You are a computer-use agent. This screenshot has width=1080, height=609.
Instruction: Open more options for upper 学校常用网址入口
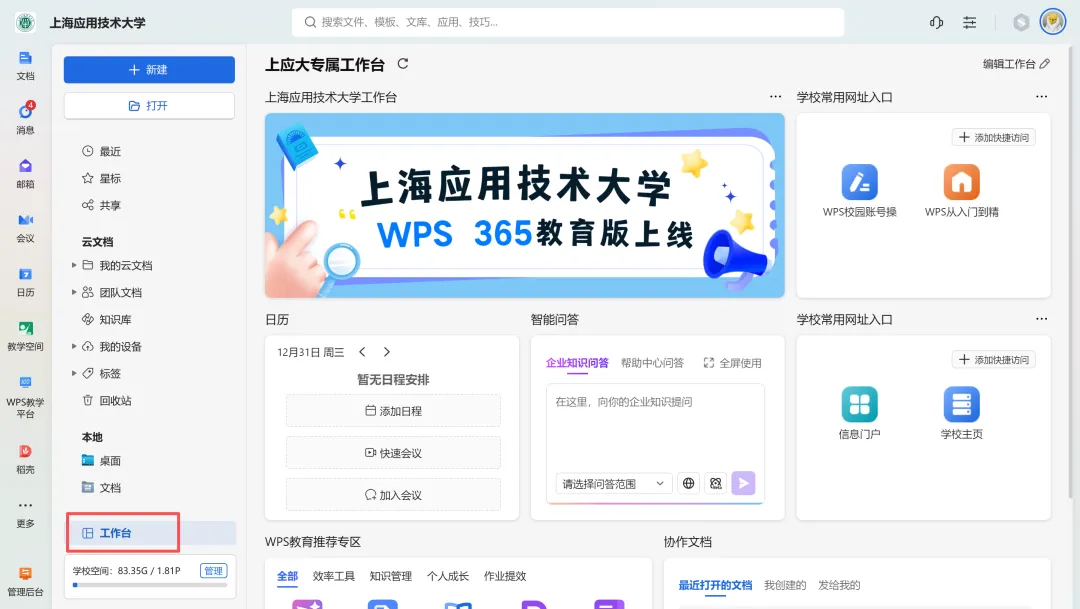[1041, 97]
